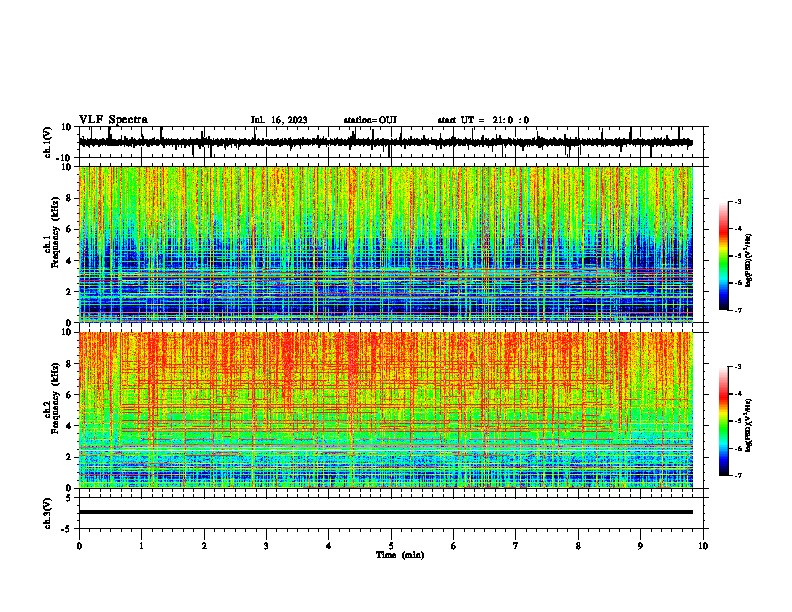Click the "station=OUI" header text
The height and width of the screenshot is (612, 792).
click(370, 120)
